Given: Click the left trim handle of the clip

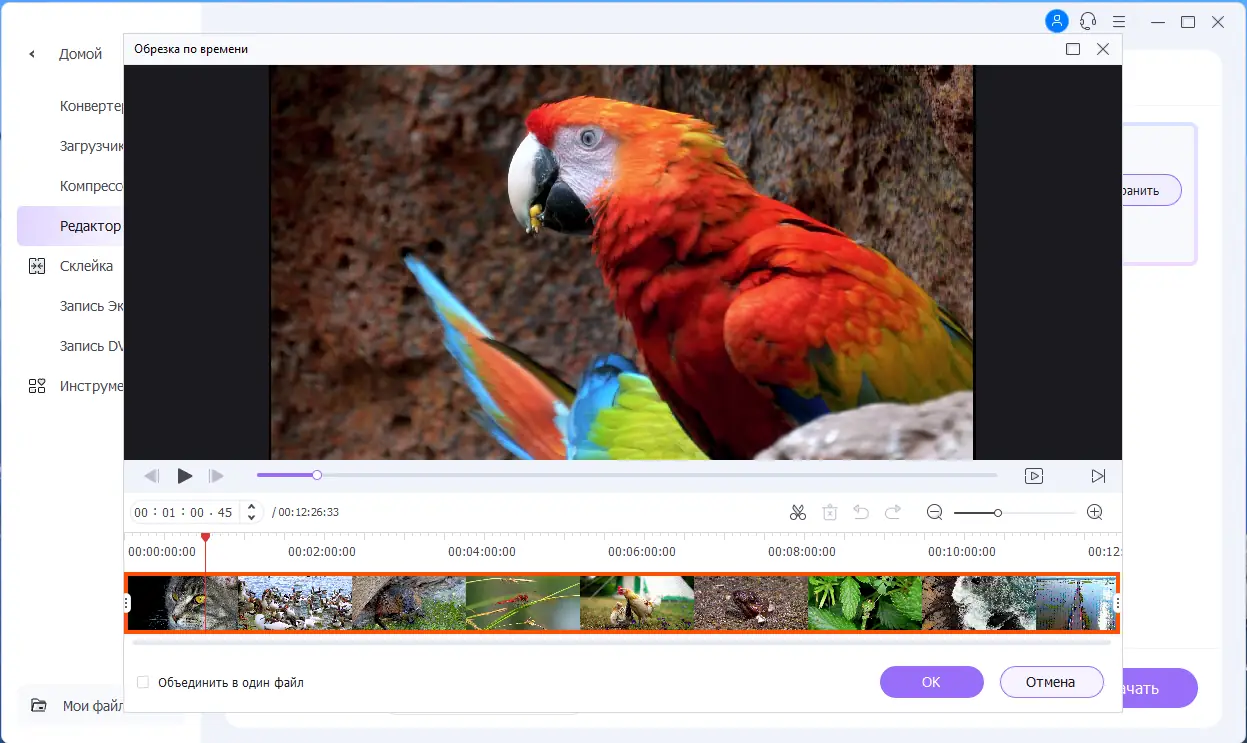Looking at the screenshot, I should click(127, 603).
